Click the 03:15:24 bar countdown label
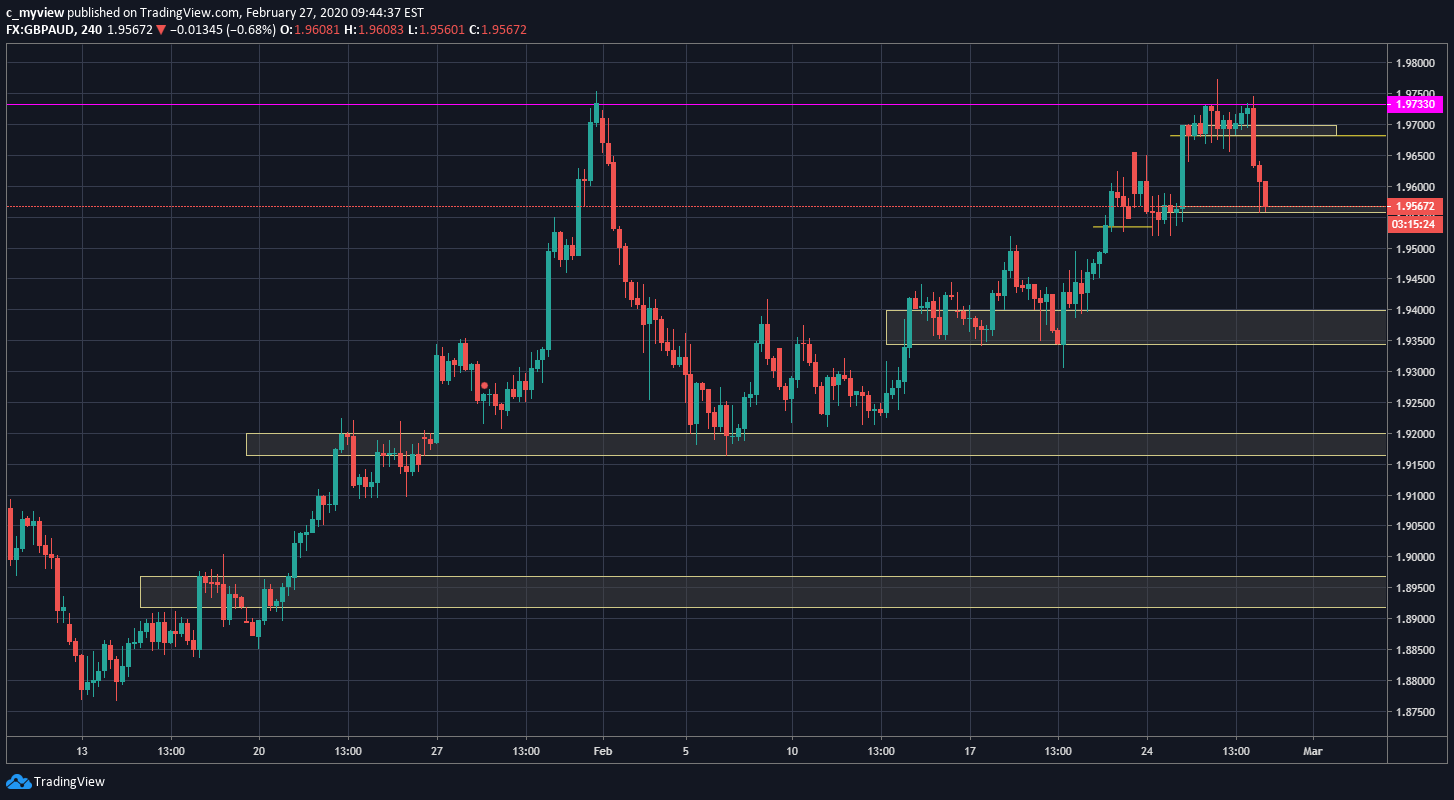The image size is (1454, 800). [1415, 224]
